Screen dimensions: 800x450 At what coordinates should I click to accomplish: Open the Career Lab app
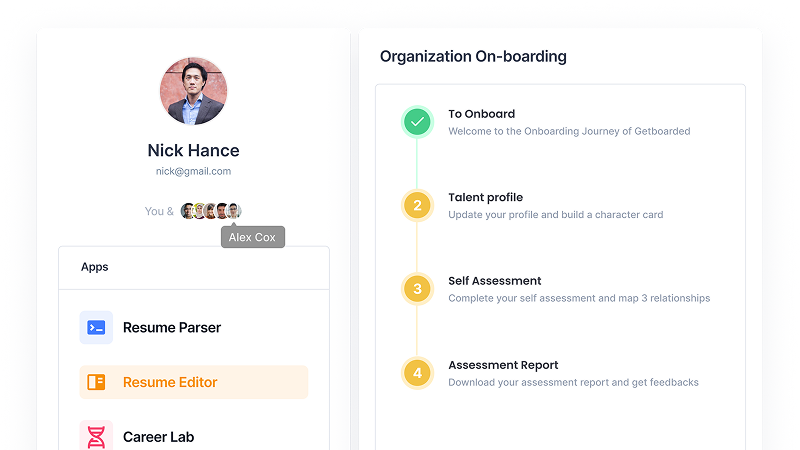[159, 437]
